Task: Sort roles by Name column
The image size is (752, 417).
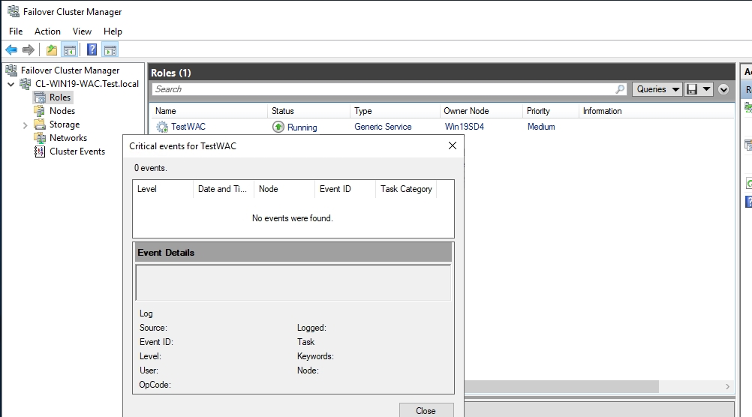Action: pos(209,111)
